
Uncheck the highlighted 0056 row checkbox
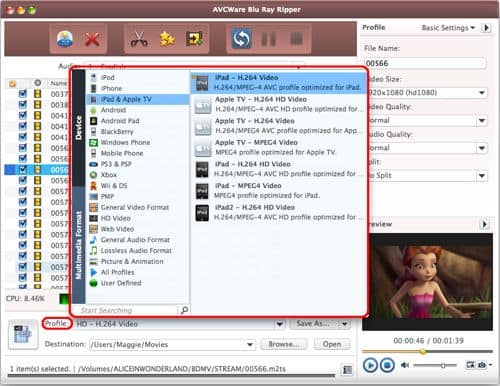(23, 169)
